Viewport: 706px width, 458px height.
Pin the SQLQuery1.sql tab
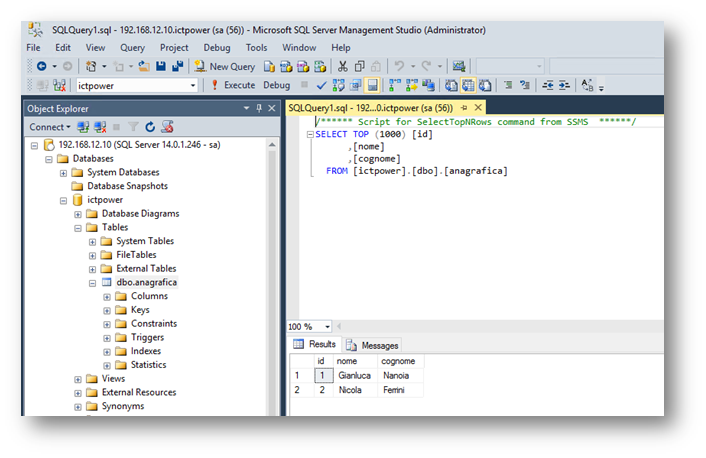point(464,108)
